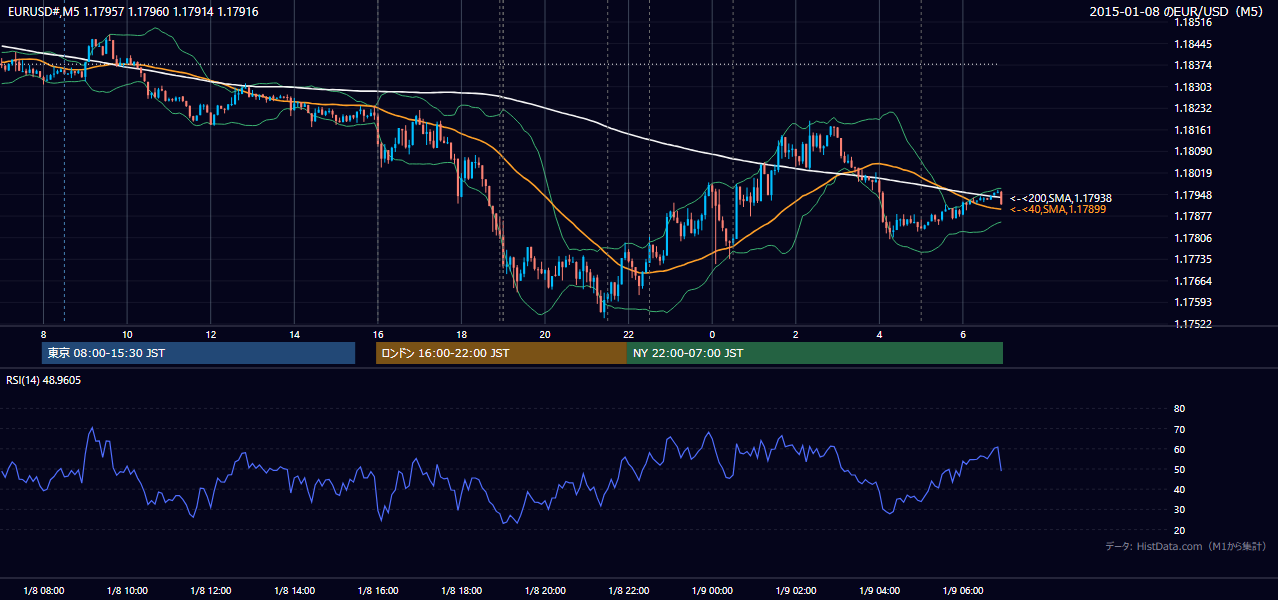Click the bottom date label 1/8 12:00
1278x600 pixels.
(211, 591)
